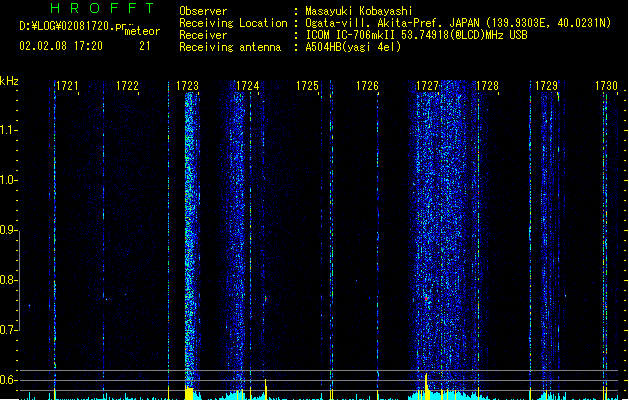Click the 1729 time marker
Image resolution: width=629 pixels, height=400 pixels.
[x=547, y=86]
